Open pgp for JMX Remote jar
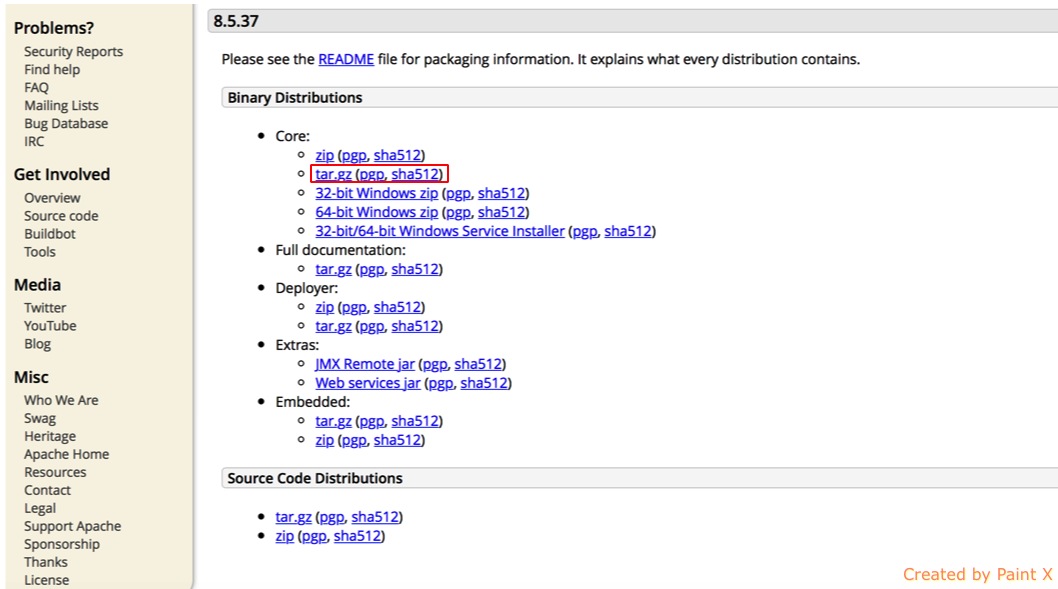 point(435,364)
